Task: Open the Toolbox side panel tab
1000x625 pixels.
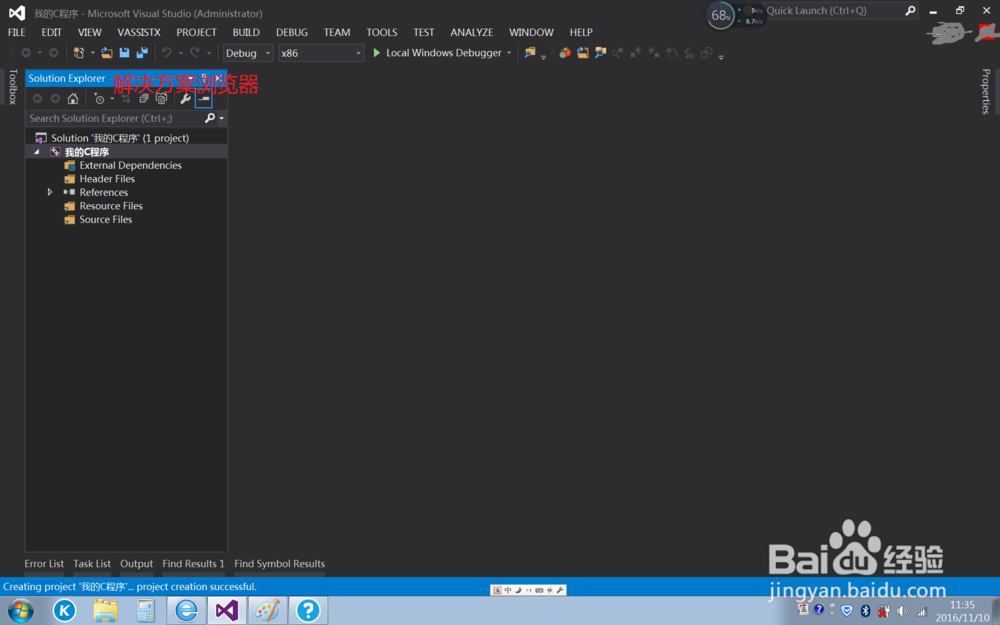Action: click(12, 87)
